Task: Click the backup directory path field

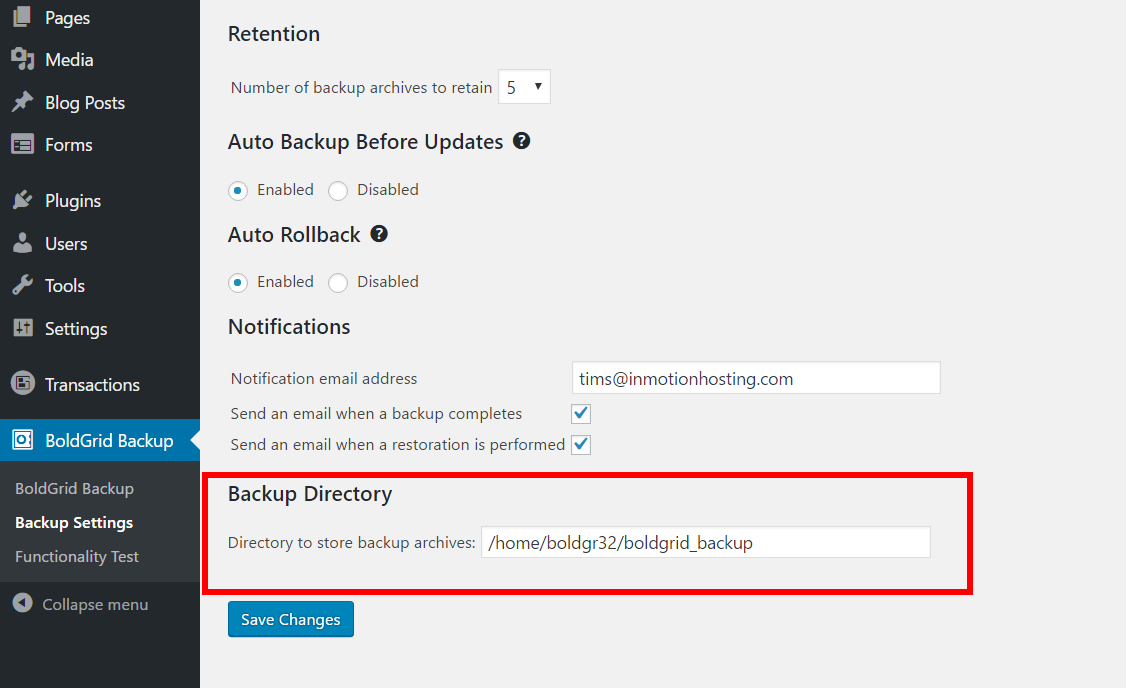Action: tap(706, 542)
